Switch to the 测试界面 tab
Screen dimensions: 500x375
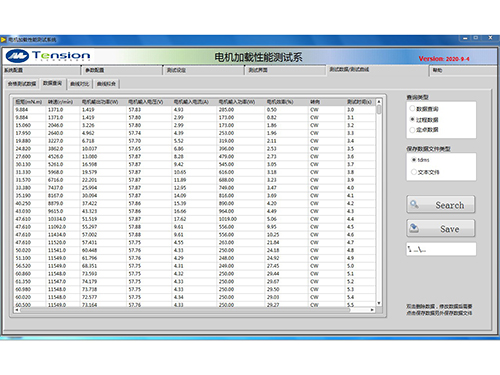[285, 70]
